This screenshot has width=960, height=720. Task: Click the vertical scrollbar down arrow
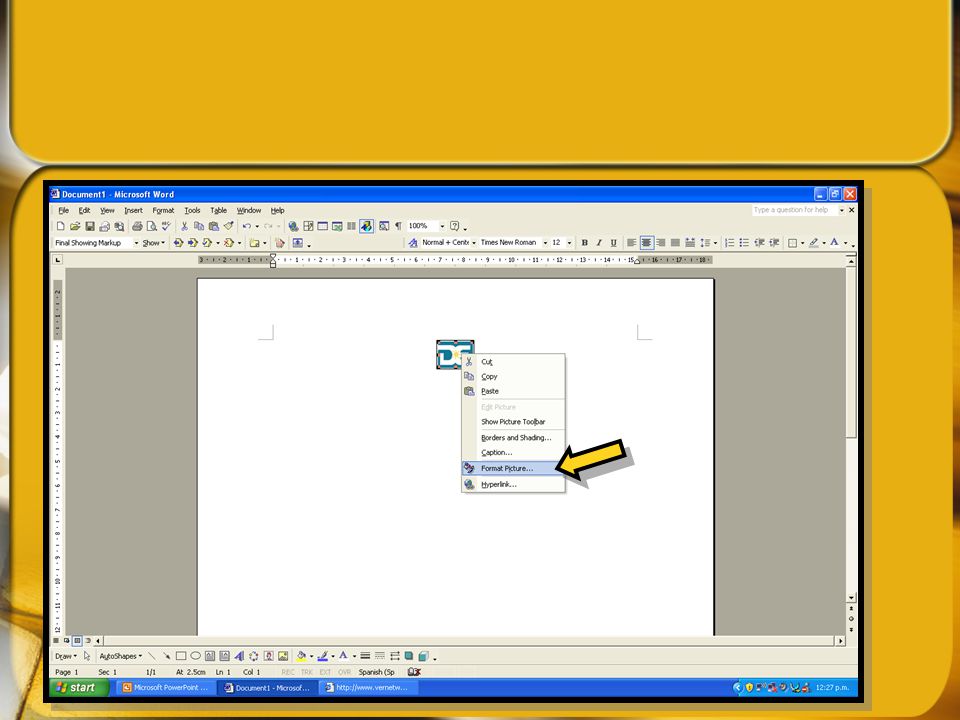coord(851,598)
